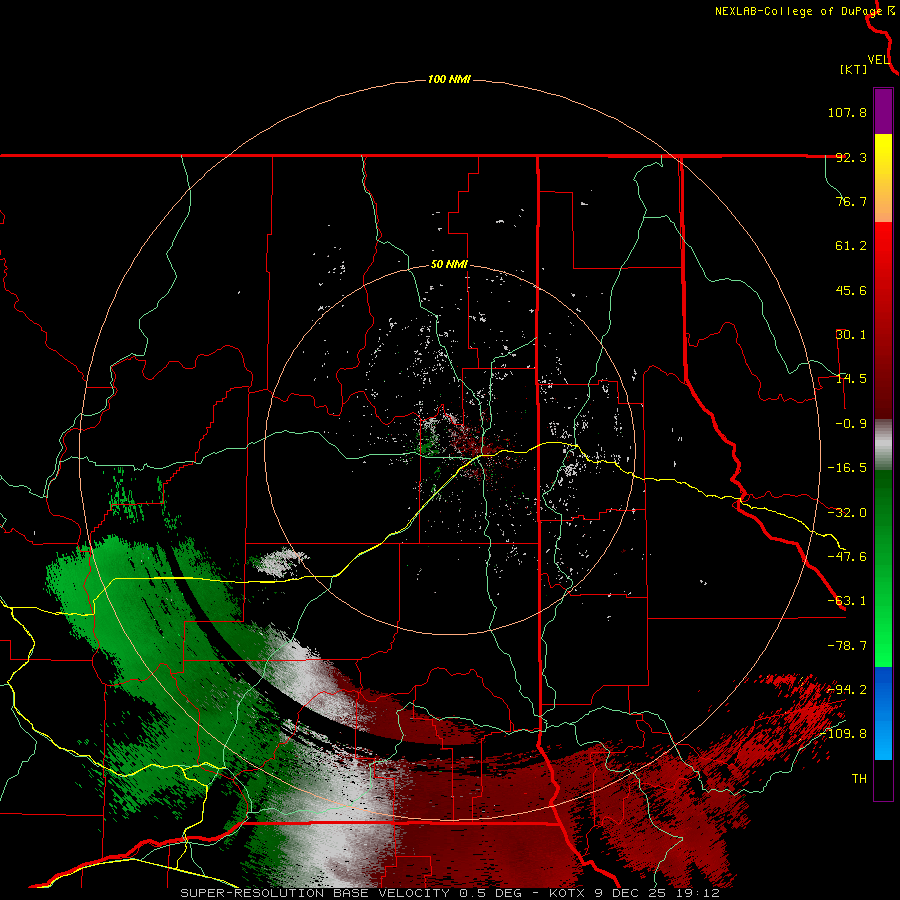
Task: Click the blue segment of the color bar
Action: (883, 713)
